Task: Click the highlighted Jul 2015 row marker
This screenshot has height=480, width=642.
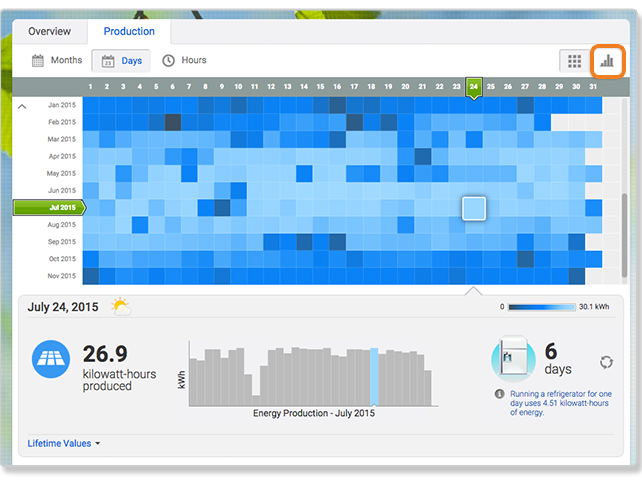Action: point(50,208)
